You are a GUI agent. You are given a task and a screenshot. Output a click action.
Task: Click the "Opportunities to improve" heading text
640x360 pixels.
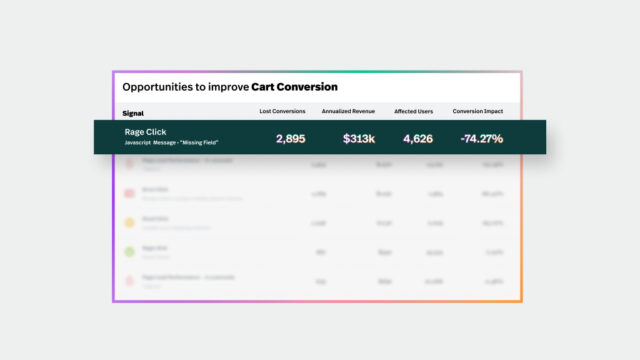click(186, 87)
